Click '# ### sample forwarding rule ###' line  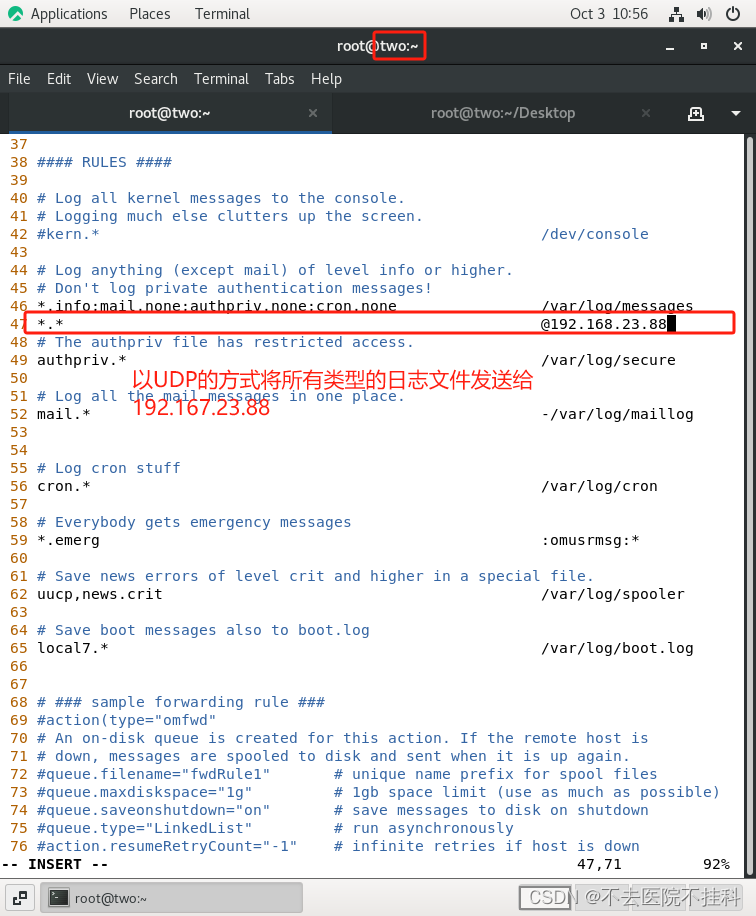[x=181, y=702]
